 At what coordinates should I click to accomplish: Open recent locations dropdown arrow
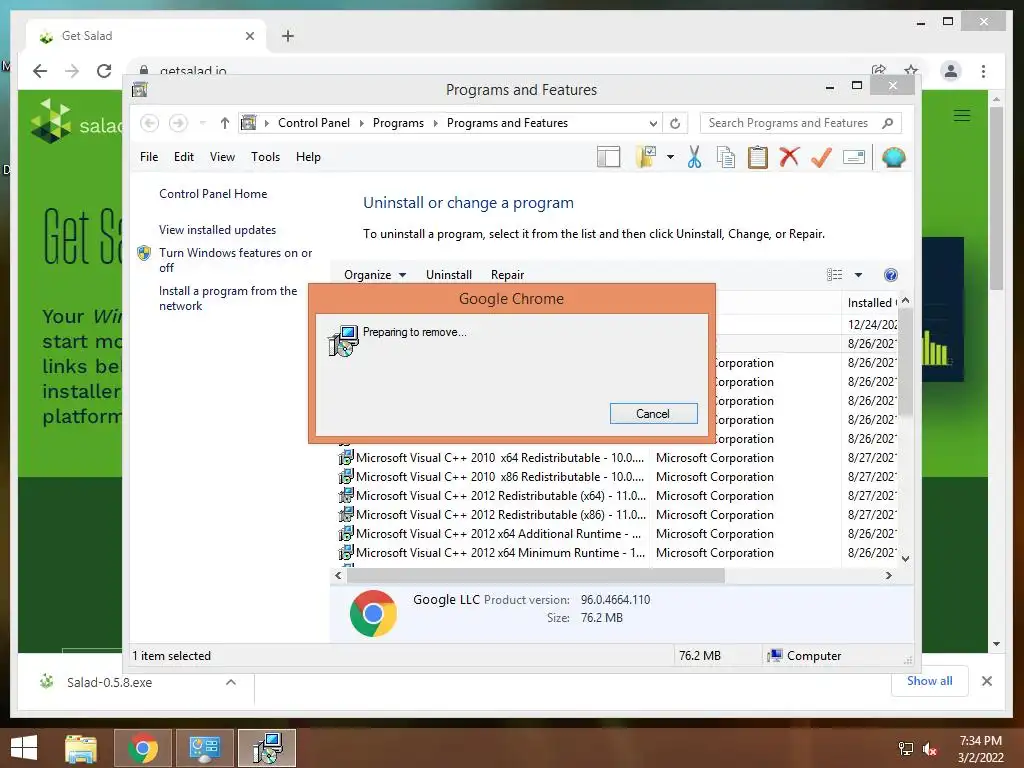(202, 123)
